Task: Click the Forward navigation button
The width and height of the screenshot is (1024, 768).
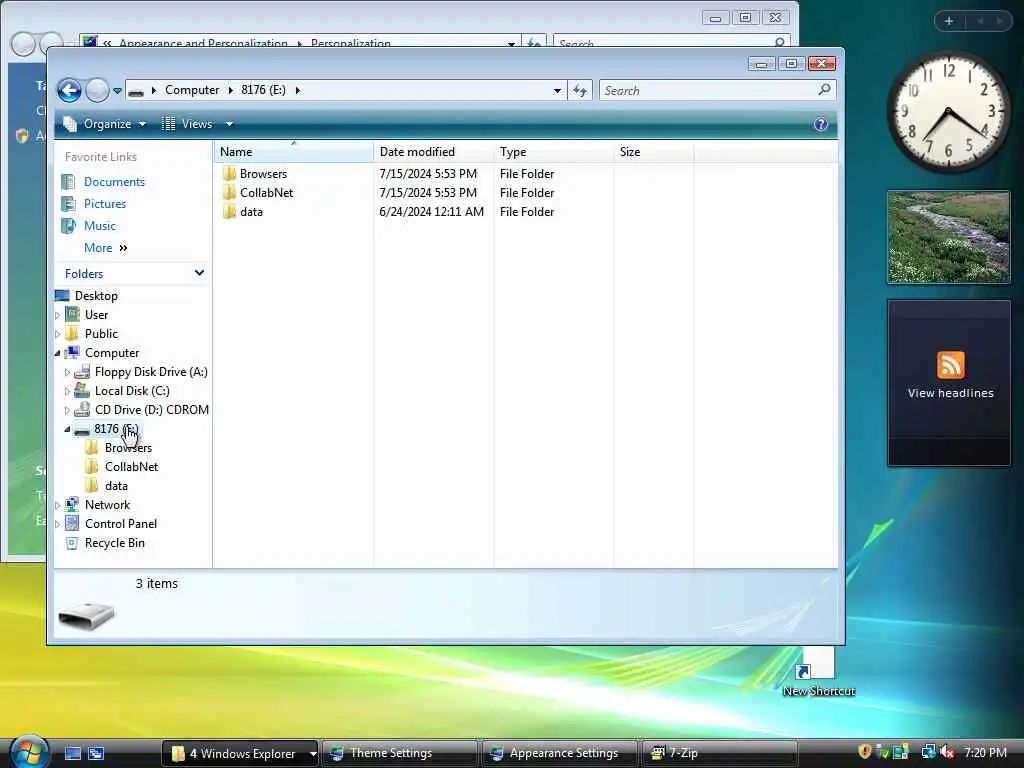Action: tap(97, 90)
